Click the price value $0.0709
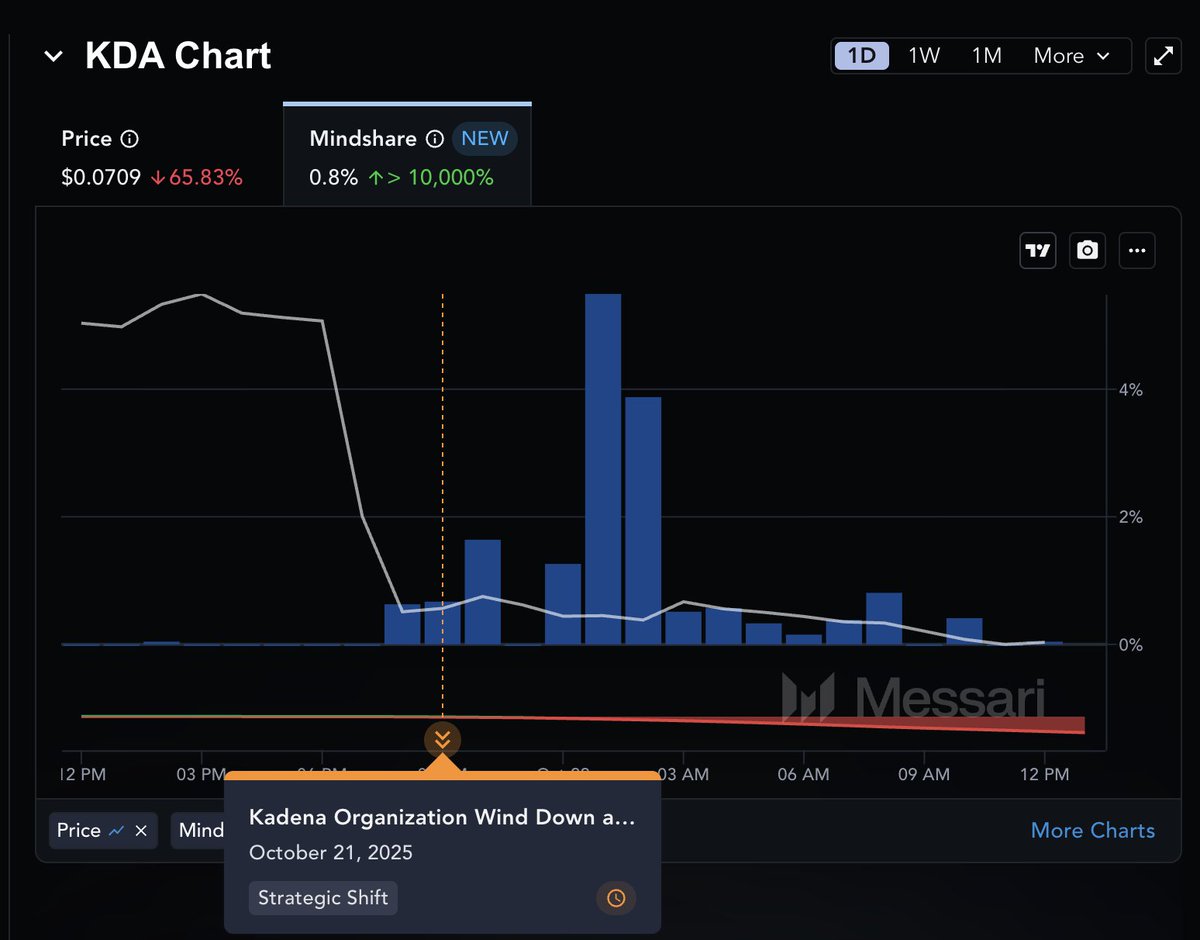The height and width of the screenshot is (940, 1200). [101, 178]
